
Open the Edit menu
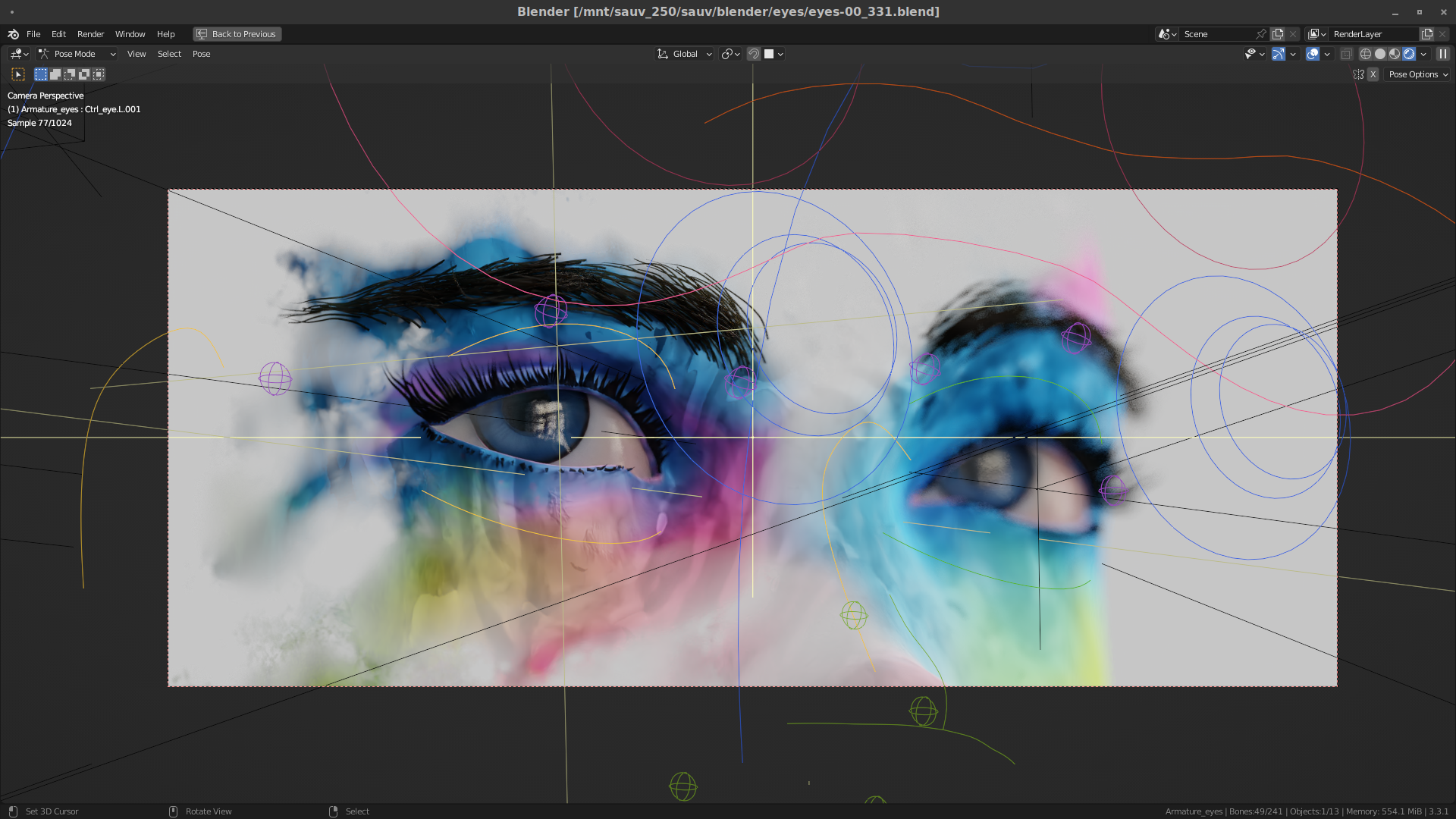pos(58,34)
